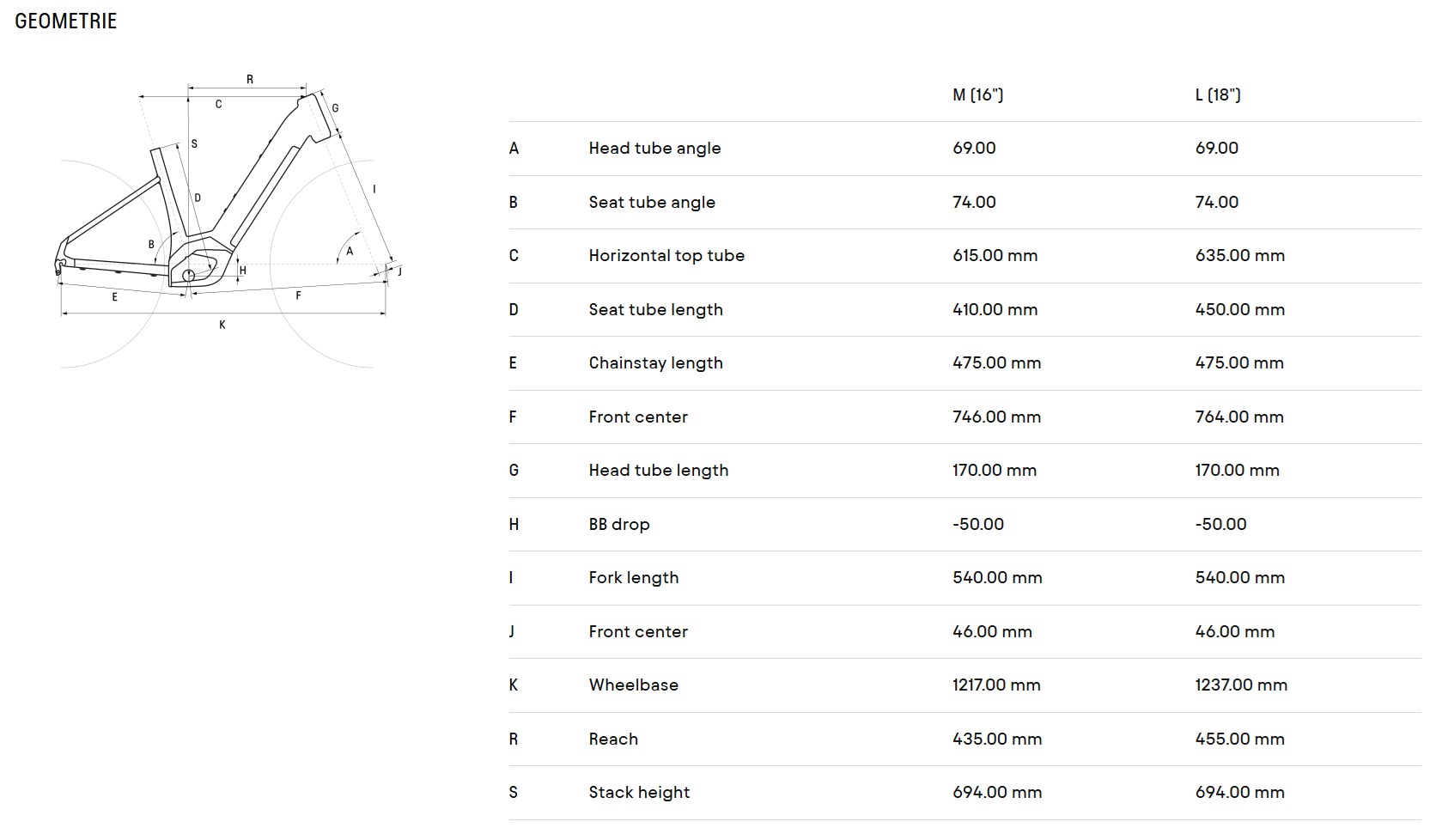Click the Reach row label
Screen dimensions: 1430x840
tap(613, 740)
